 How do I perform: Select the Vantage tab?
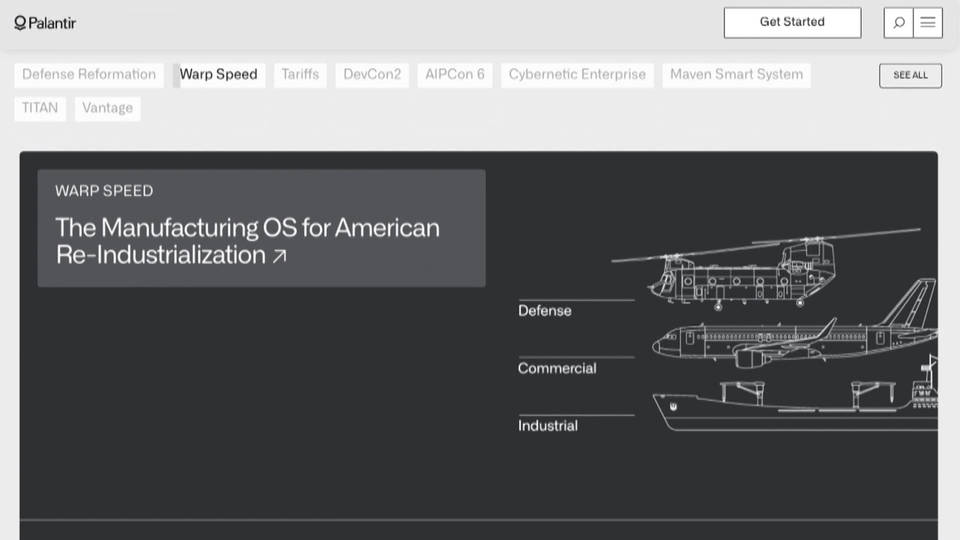pos(108,108)
